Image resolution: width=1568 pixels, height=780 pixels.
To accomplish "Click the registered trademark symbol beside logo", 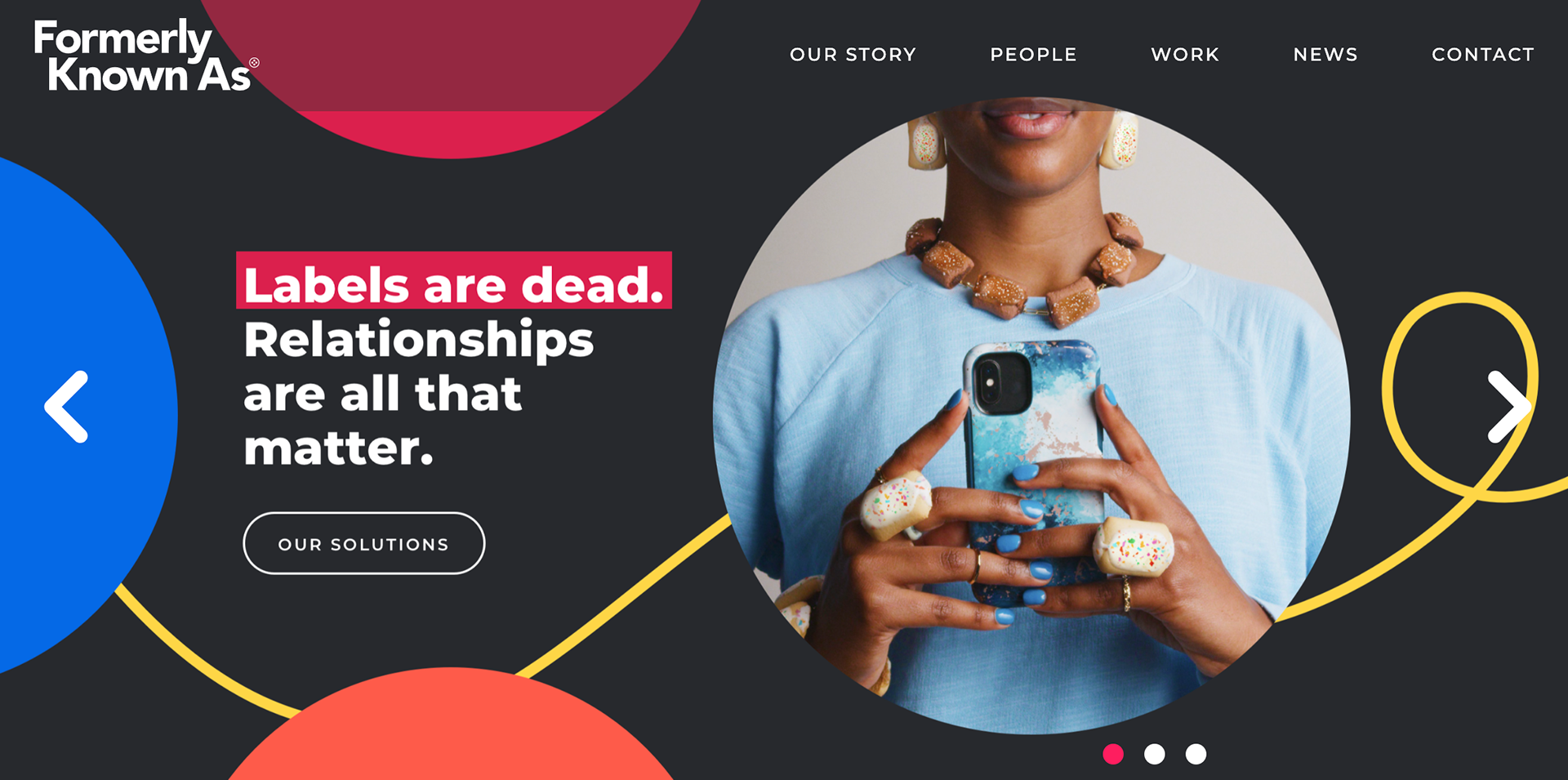I will point(254,63).
